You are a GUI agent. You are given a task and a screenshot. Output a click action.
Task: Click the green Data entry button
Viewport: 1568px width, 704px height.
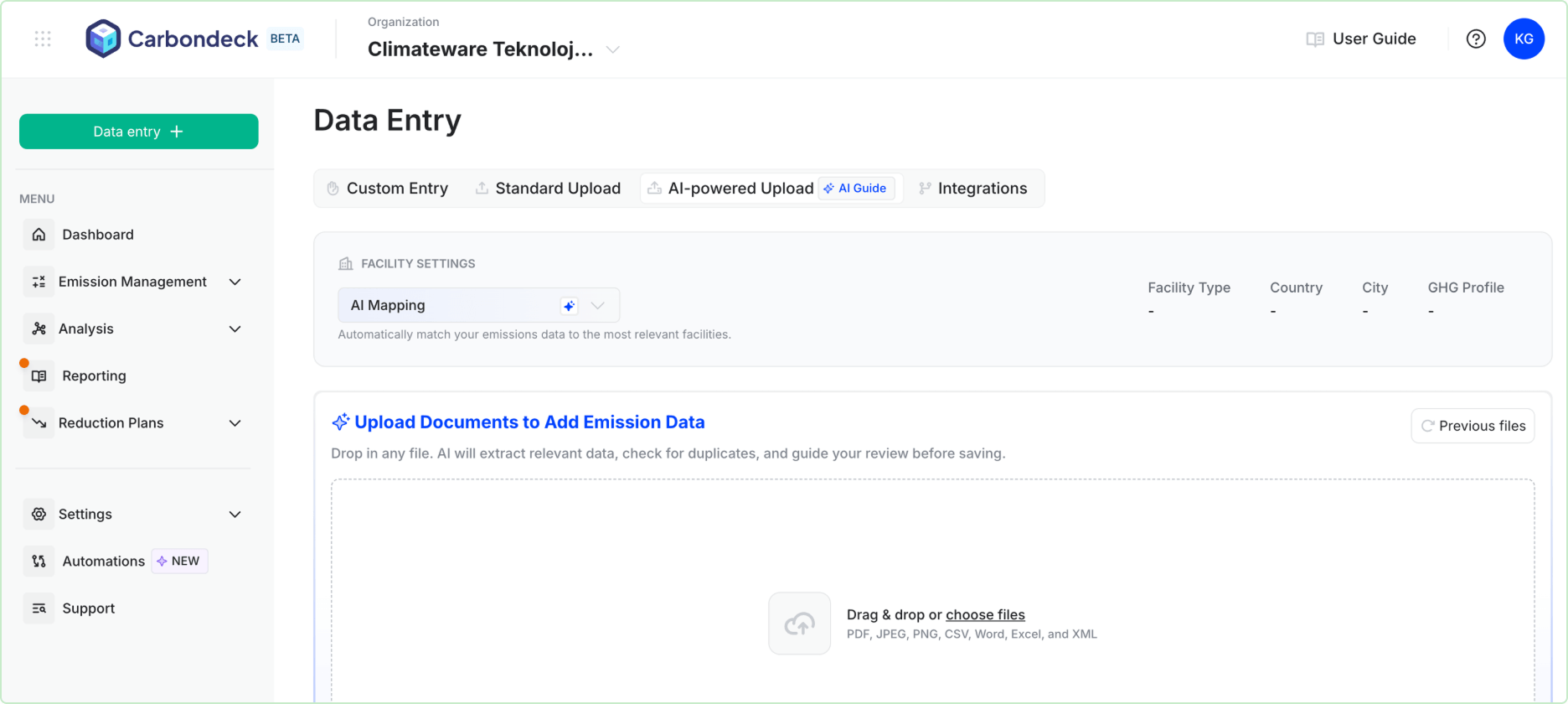click(x=138, y=132)
